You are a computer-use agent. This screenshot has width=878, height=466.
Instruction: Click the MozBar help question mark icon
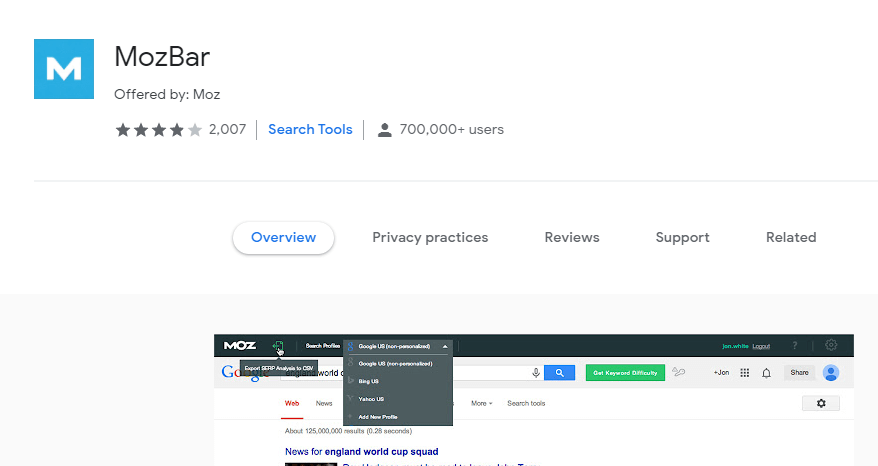click(x=795, y=346)
